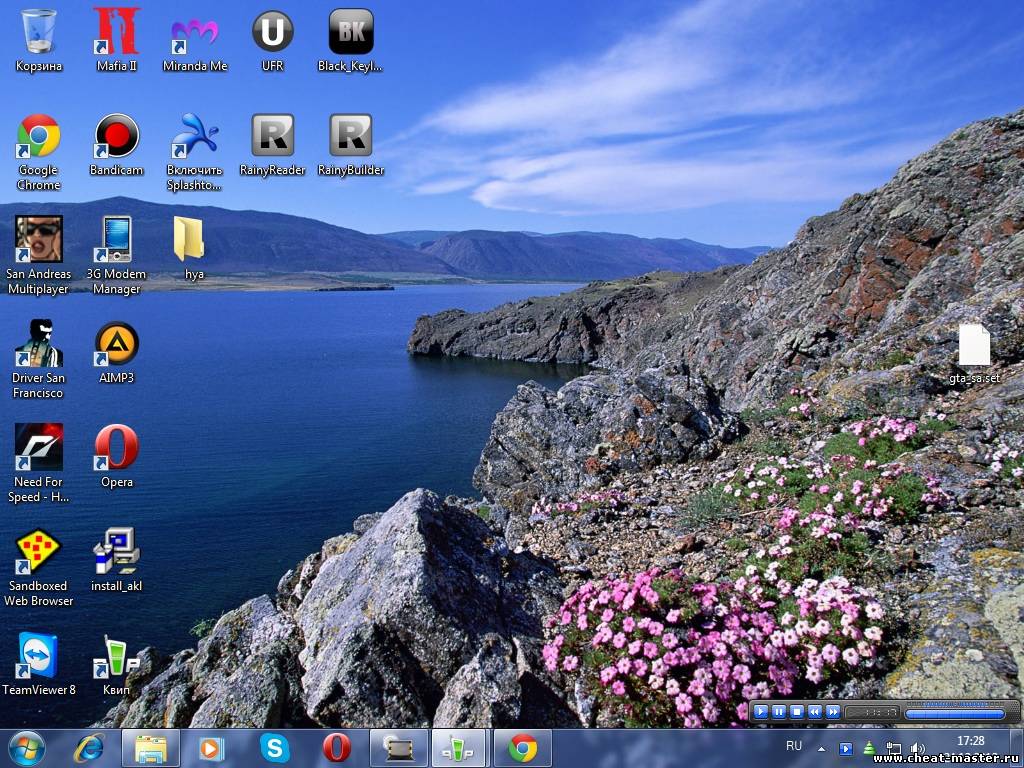This screenshot has width=1024, height=768.
Task: Open the AIMP3 desktop shortcut
Action: coord(117,345)
